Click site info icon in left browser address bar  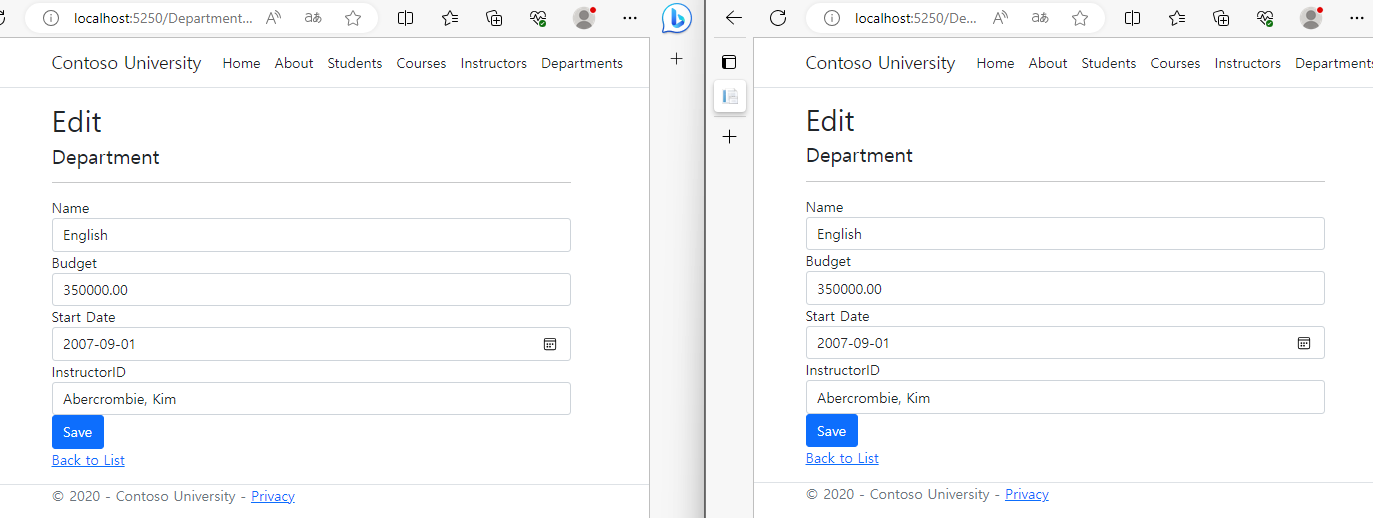51,18
